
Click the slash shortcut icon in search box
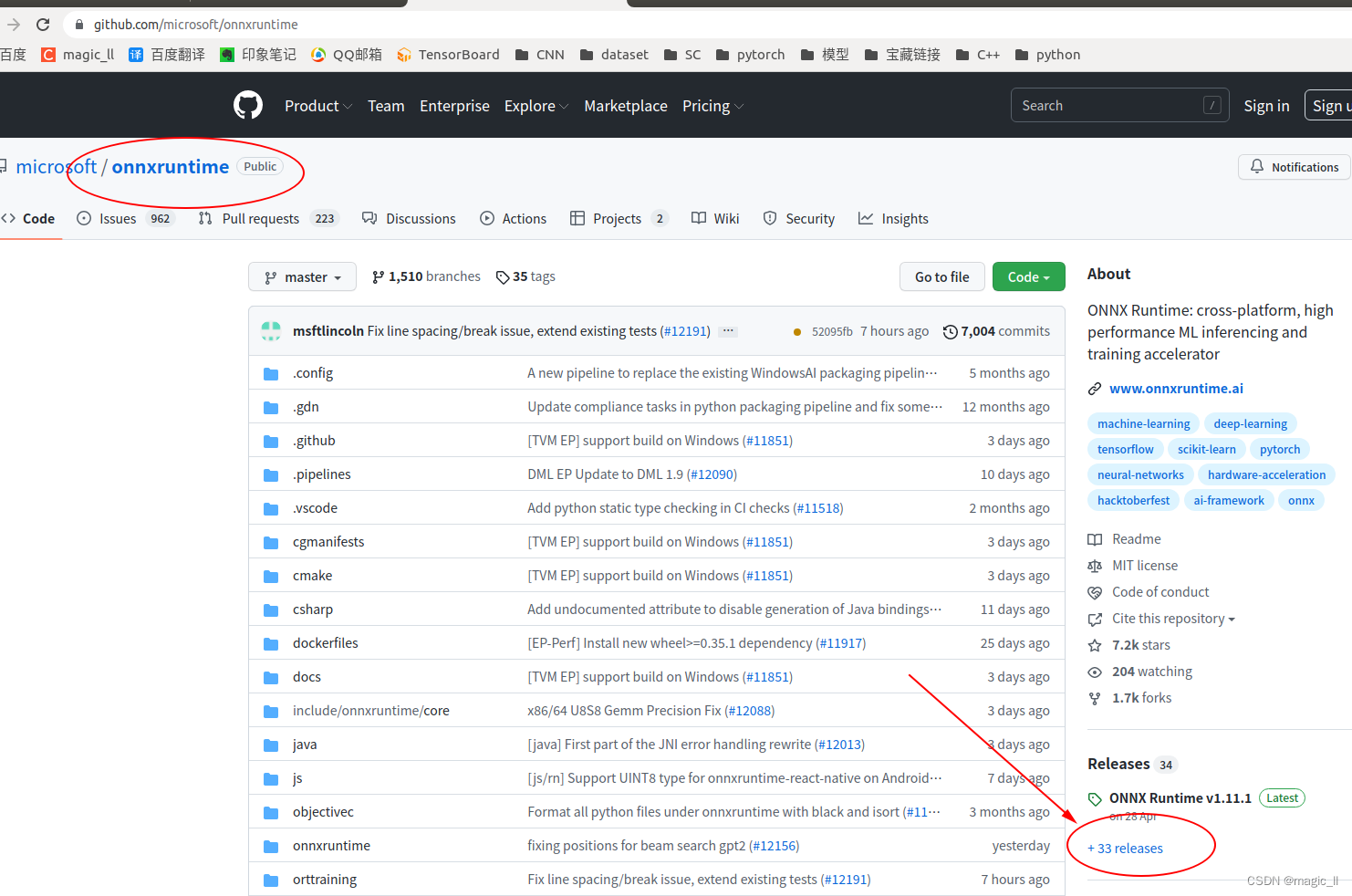[1212, 105]
